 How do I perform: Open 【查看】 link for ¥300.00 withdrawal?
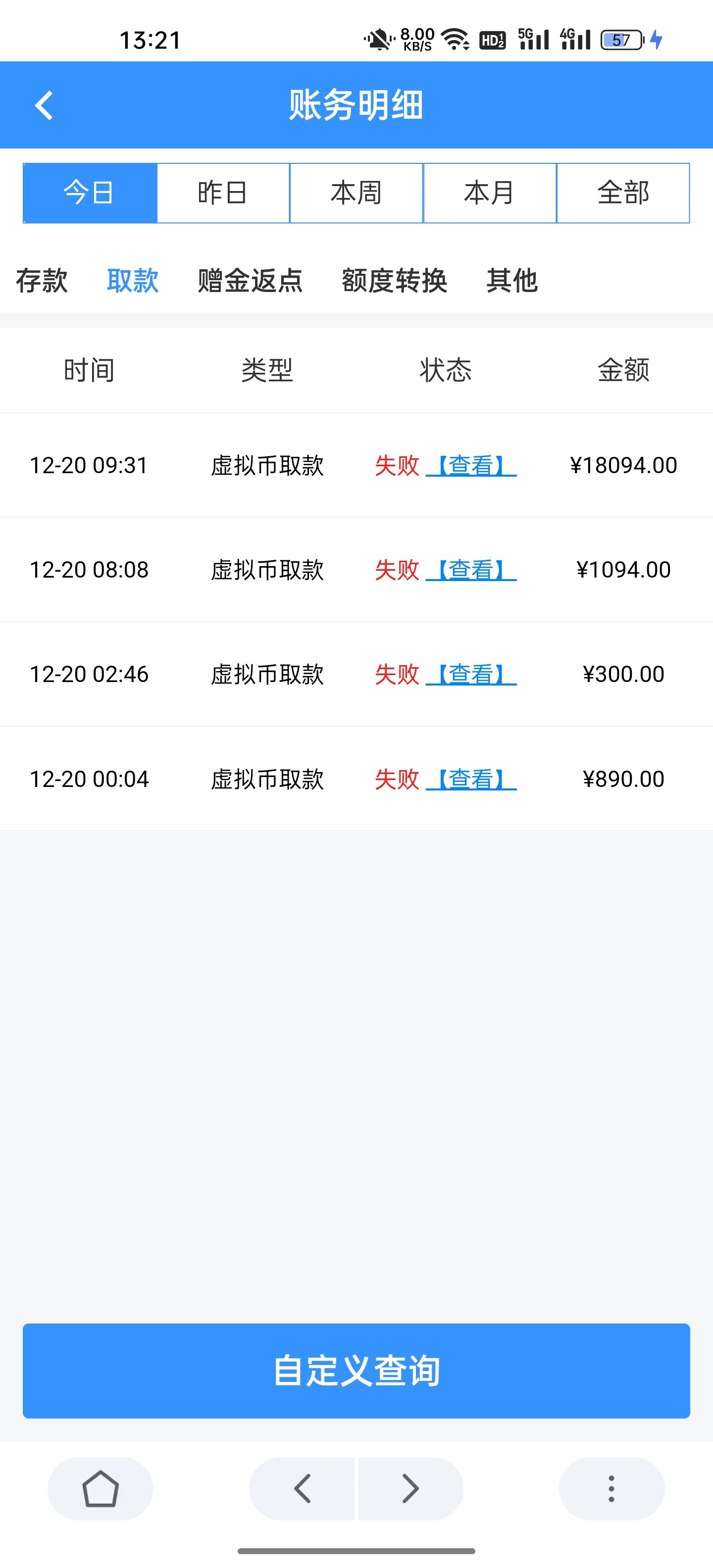pos(471,675)
